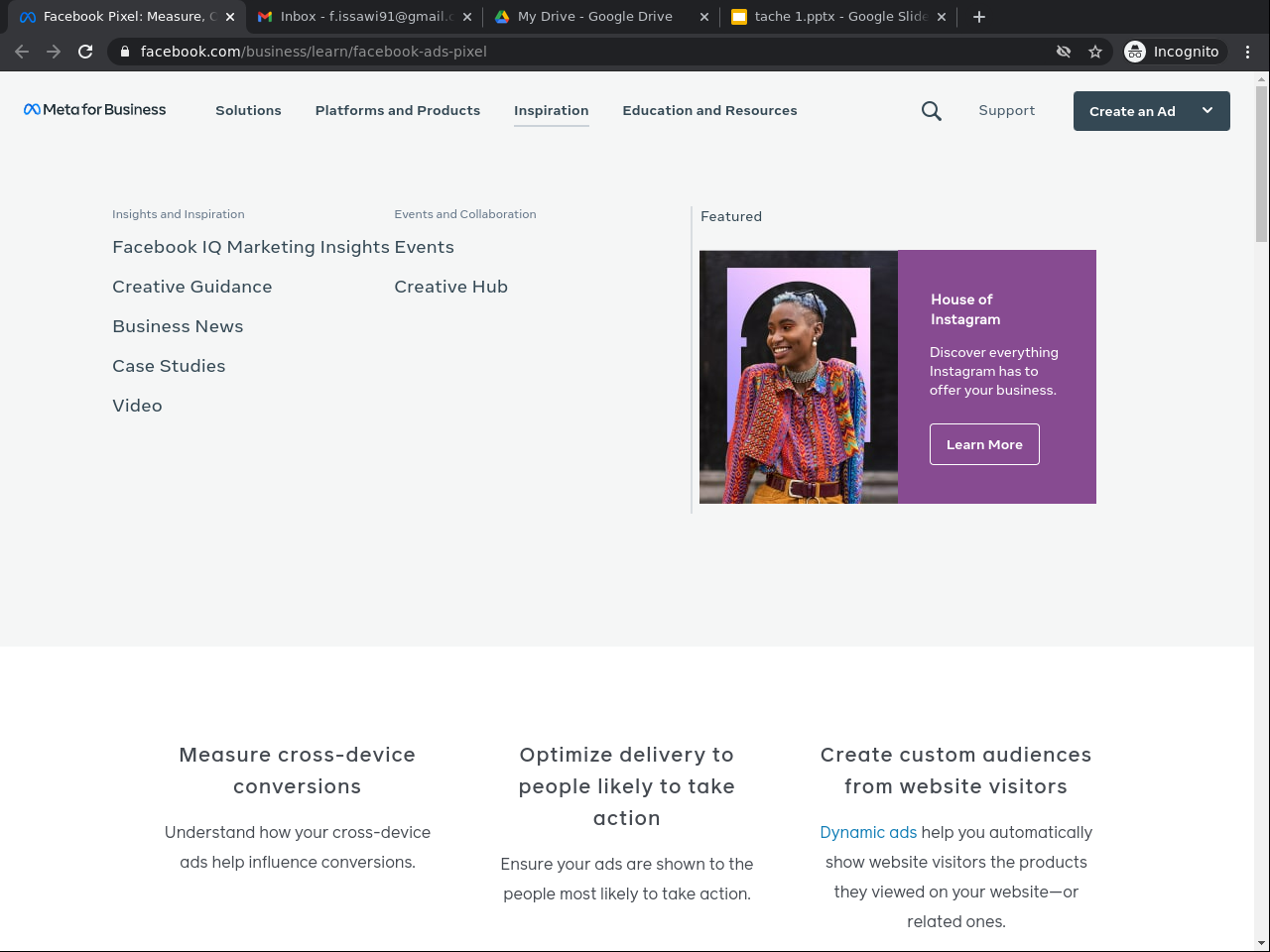Go to Business News

pos(178,326)
